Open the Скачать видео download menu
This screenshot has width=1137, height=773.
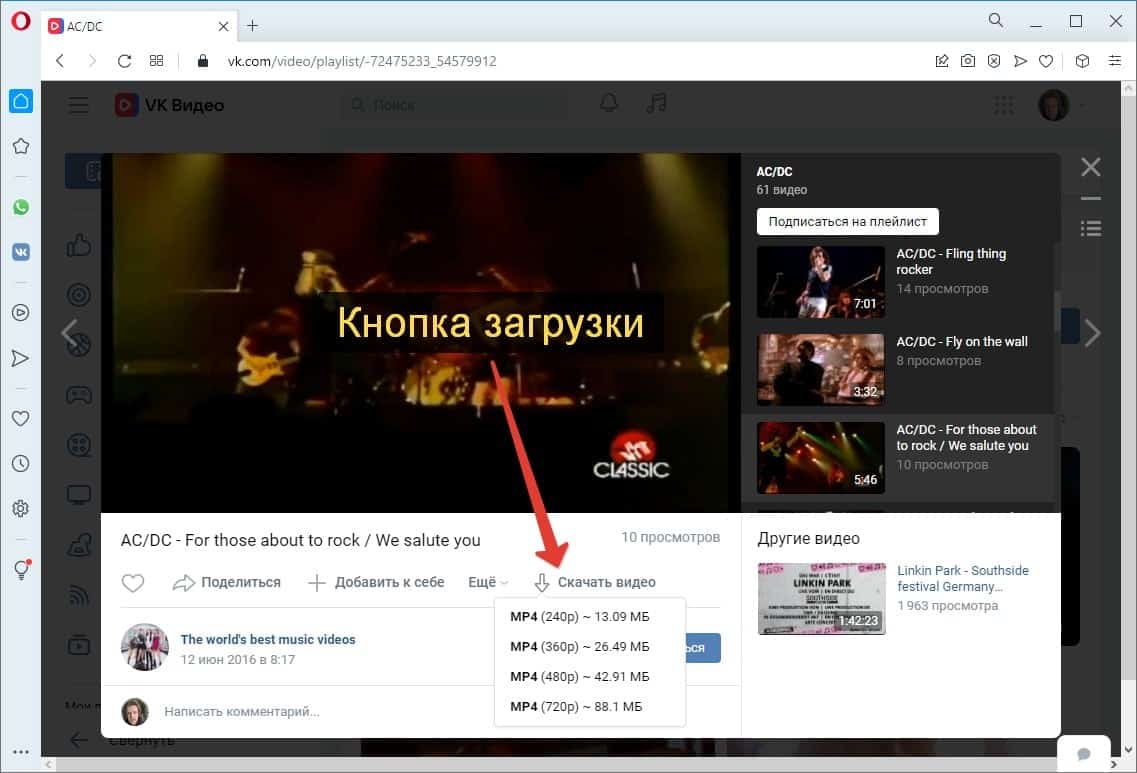pos(595,582)
